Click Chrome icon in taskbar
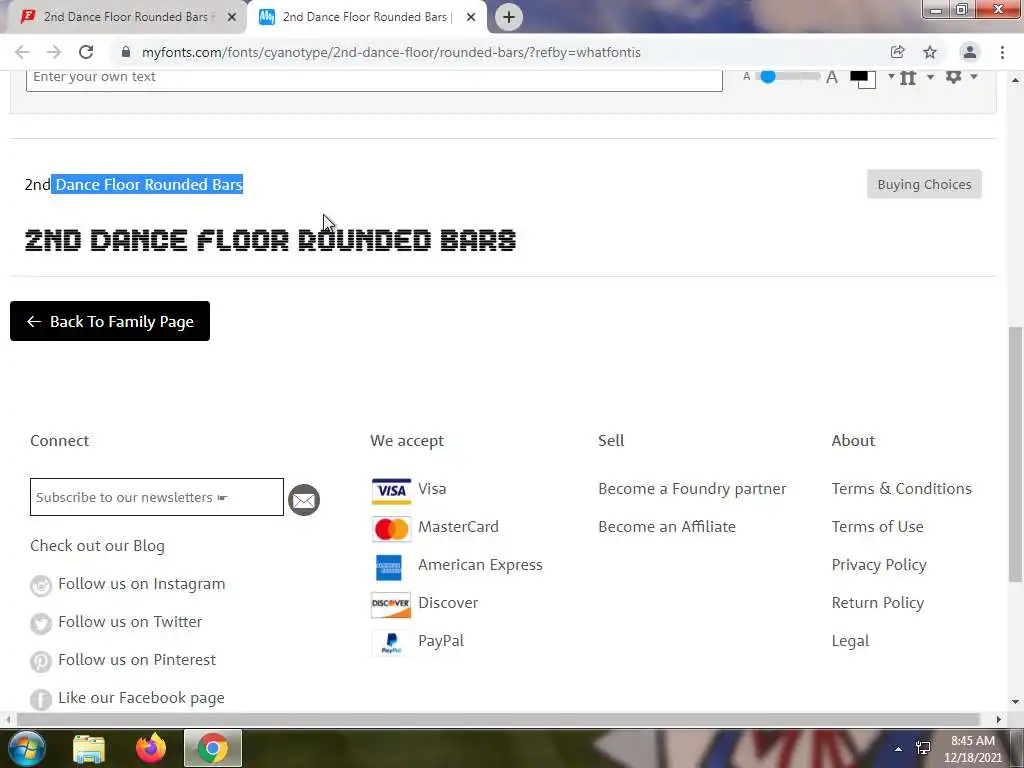The width and height of the screenshot is (1024, 768). [x=213, y=748]
